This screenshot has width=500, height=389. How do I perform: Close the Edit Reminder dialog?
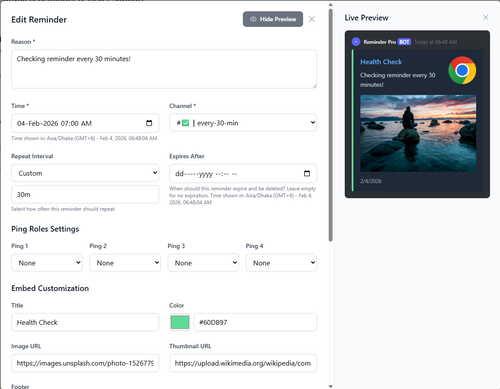(312, 19)
